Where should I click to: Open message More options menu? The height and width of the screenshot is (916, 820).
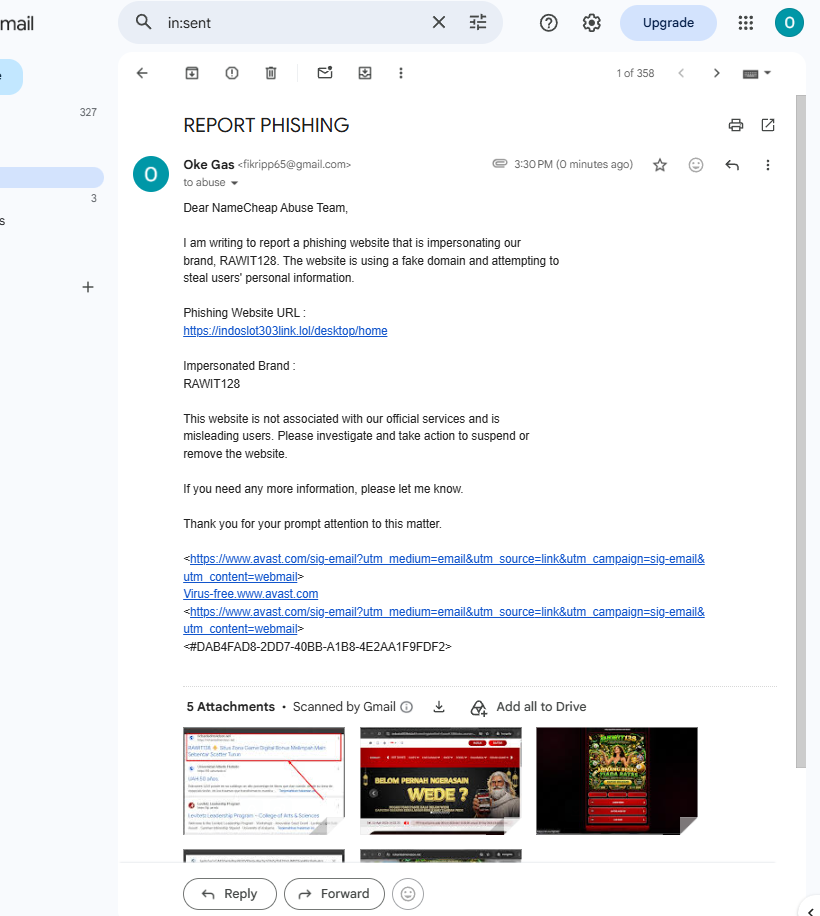point(768,165)
